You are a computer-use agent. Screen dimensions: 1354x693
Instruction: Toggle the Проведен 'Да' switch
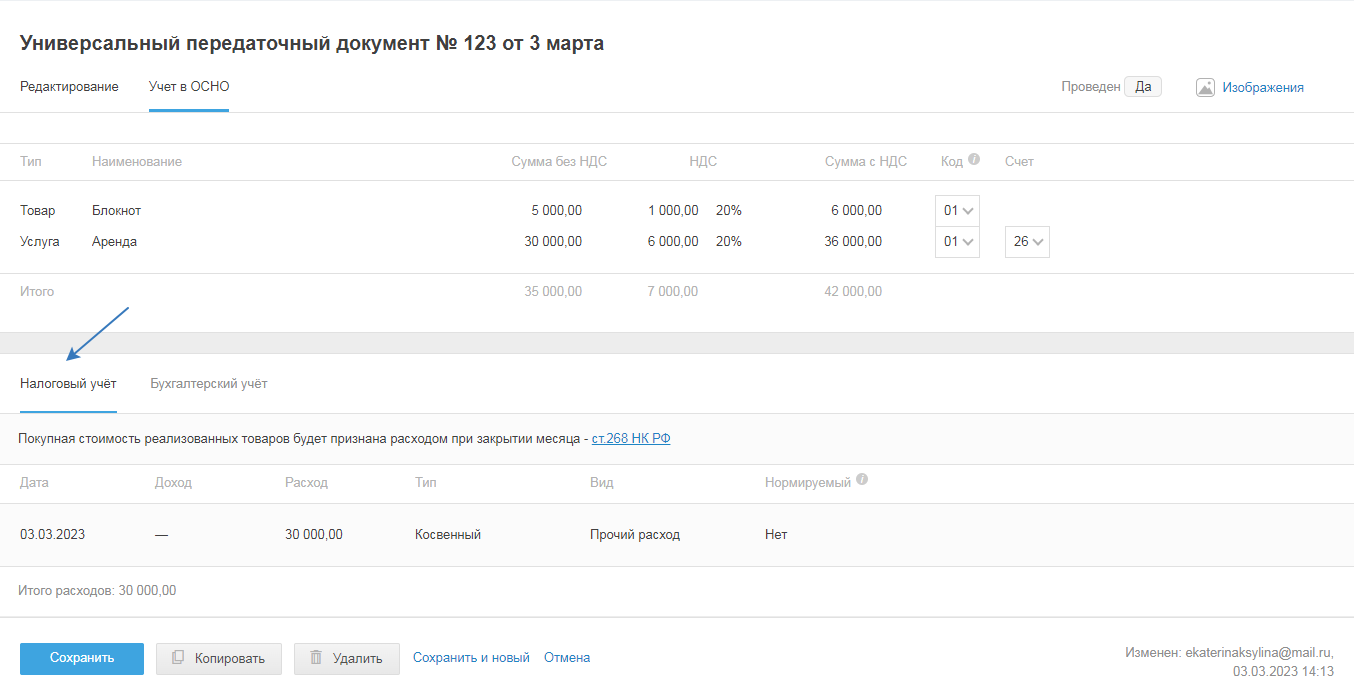tap(1142, 87)
